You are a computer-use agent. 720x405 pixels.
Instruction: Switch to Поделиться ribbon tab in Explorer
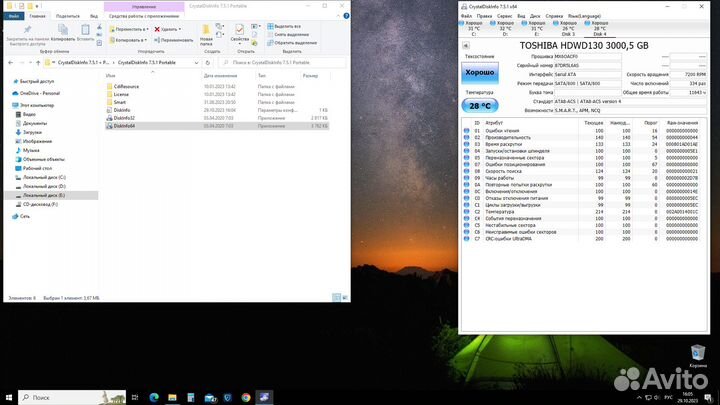[x=68, y=16]
